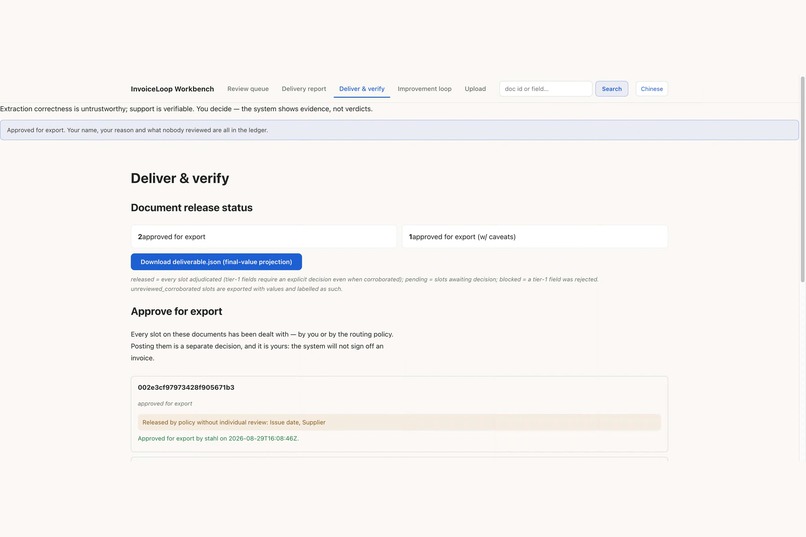The width and height of the screenshot is (806, 537).
Task: Click the Search button
Action: (x=612, y=89)
